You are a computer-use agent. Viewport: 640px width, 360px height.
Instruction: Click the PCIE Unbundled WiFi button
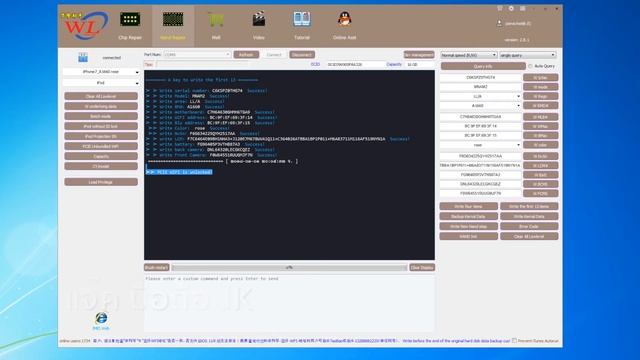pyautogui.click(x=101, y=146)
